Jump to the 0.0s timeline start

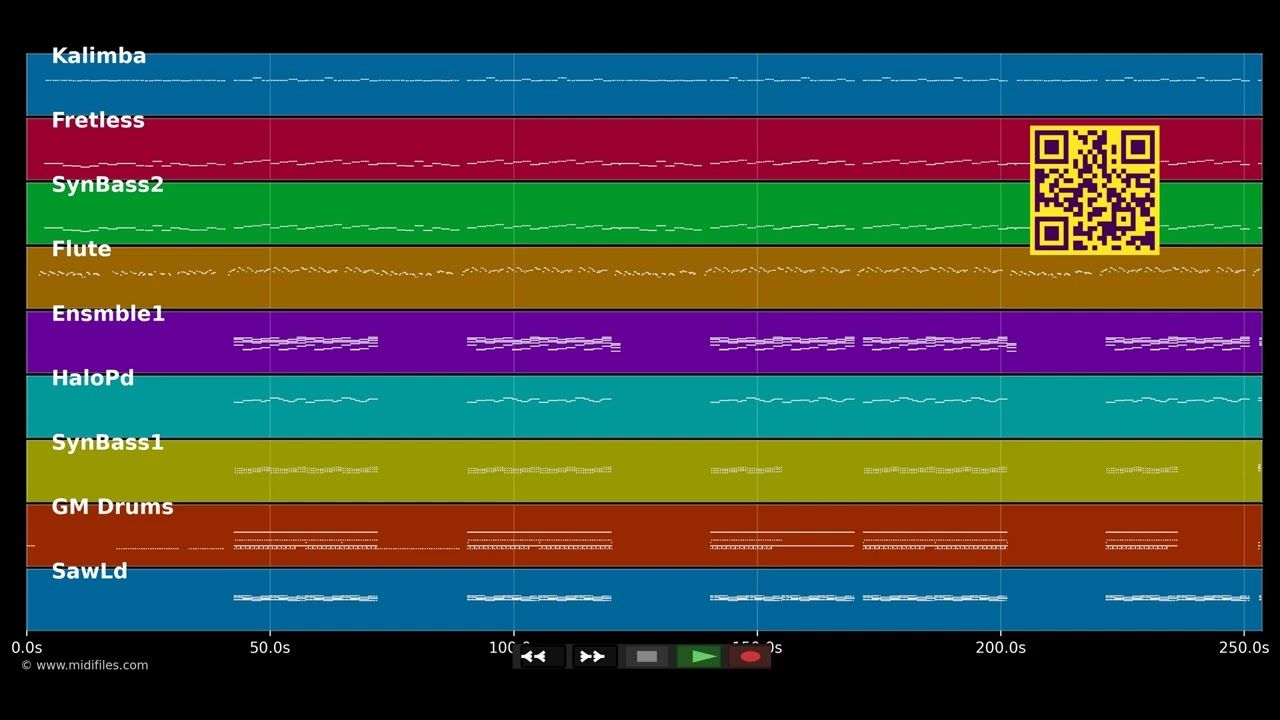tap(27, 648)
